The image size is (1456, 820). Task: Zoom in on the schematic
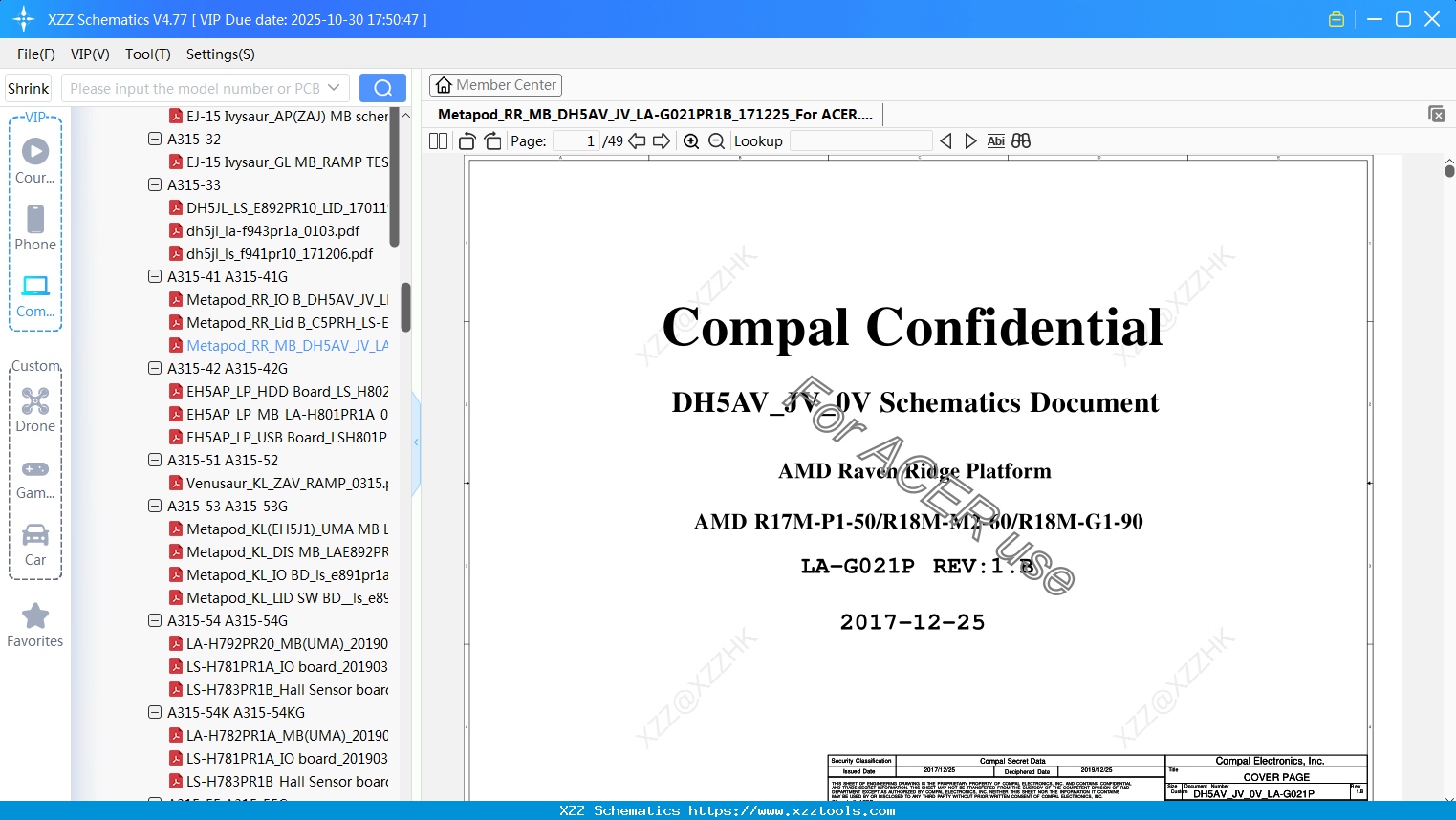click(691, 141)
